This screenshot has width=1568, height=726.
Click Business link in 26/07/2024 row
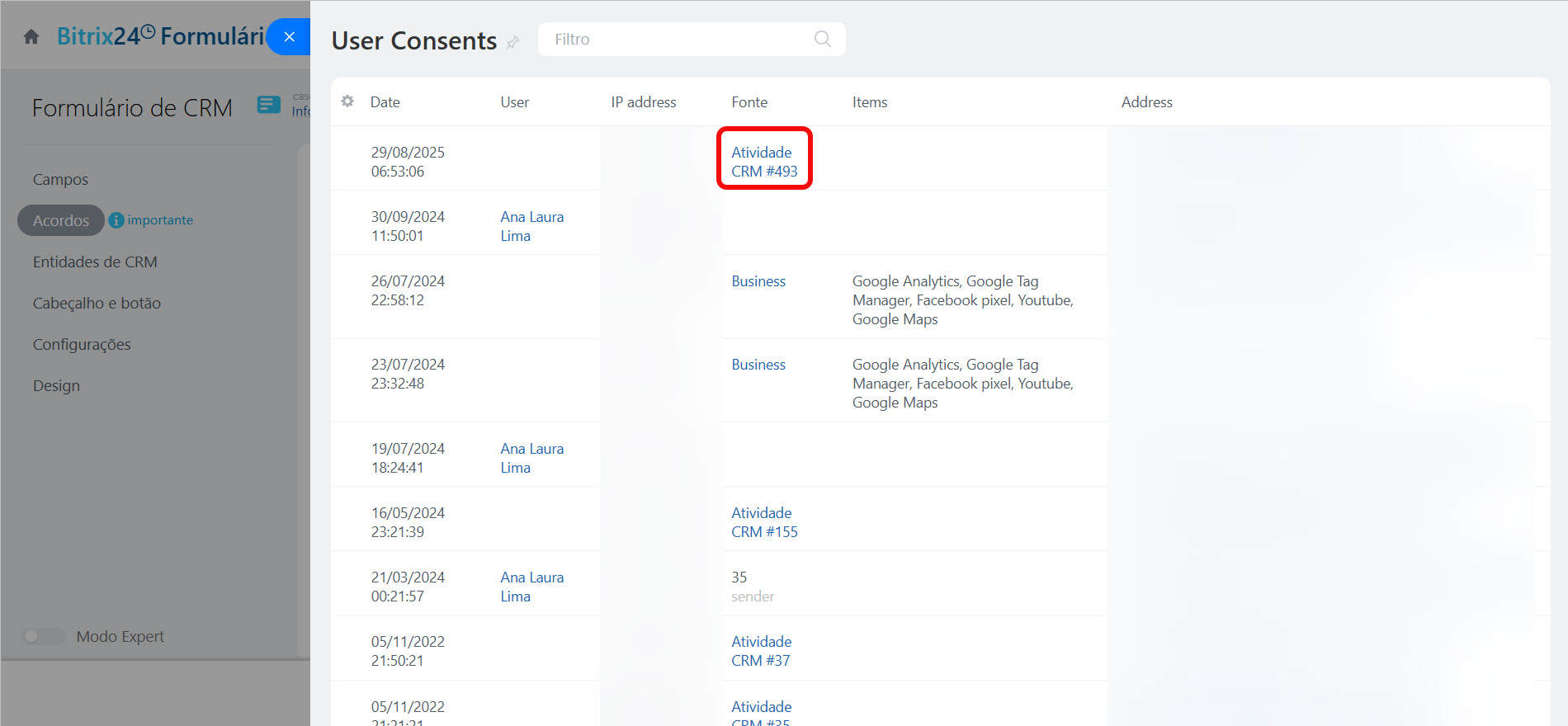758,281
